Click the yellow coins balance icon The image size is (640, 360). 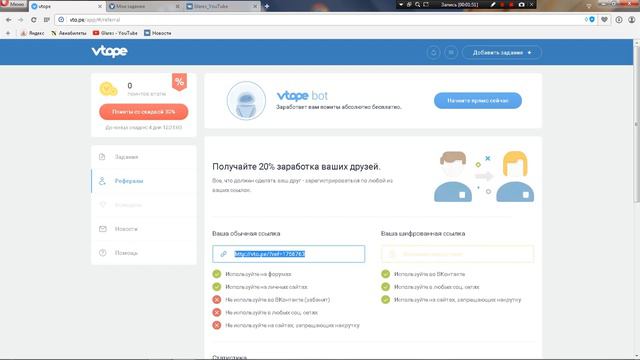tap(108, 89)
